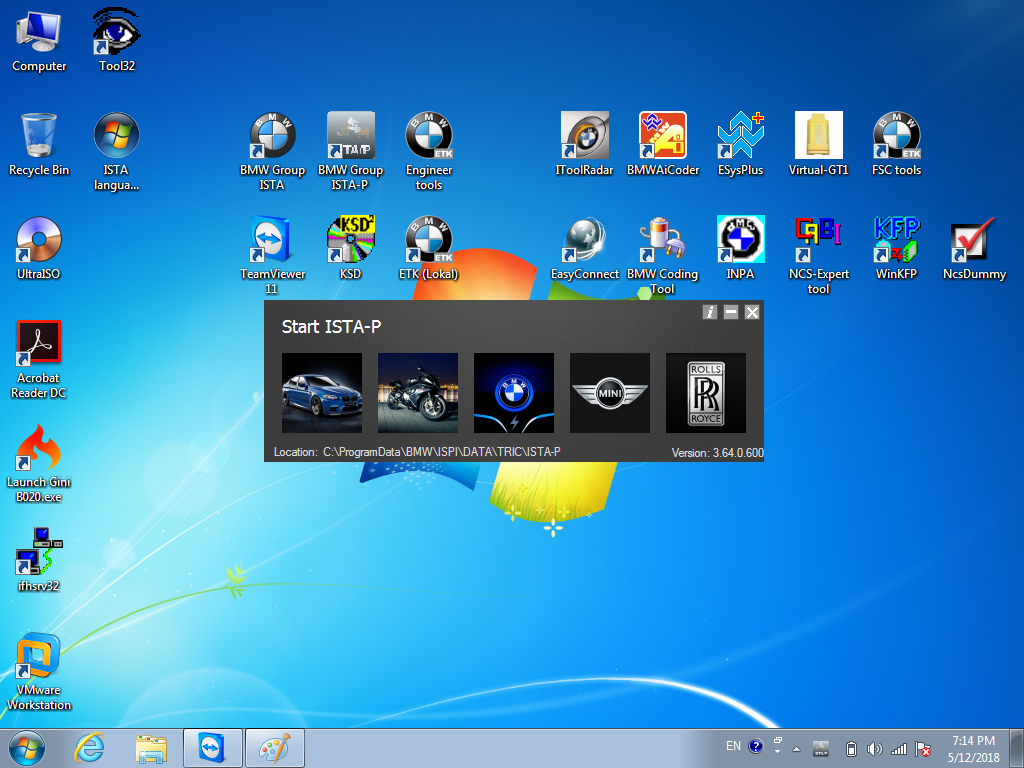Check the battery status tray icon
Screen dimensions: 1024x768
[851, 748]
